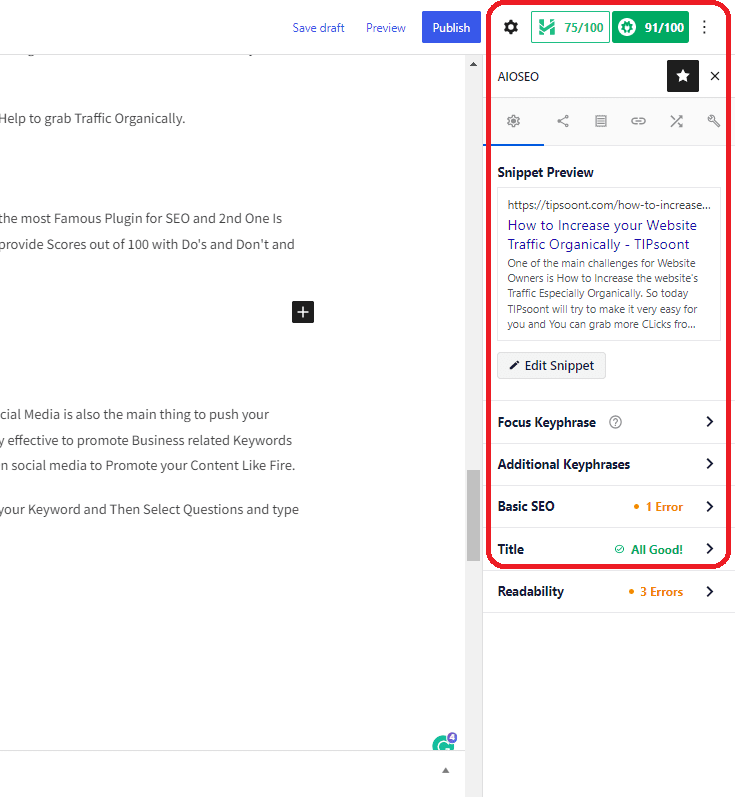Switch to the AIOSEO Social share tab
This screenshot has height=797, width=735.
(x=563, y=121)
